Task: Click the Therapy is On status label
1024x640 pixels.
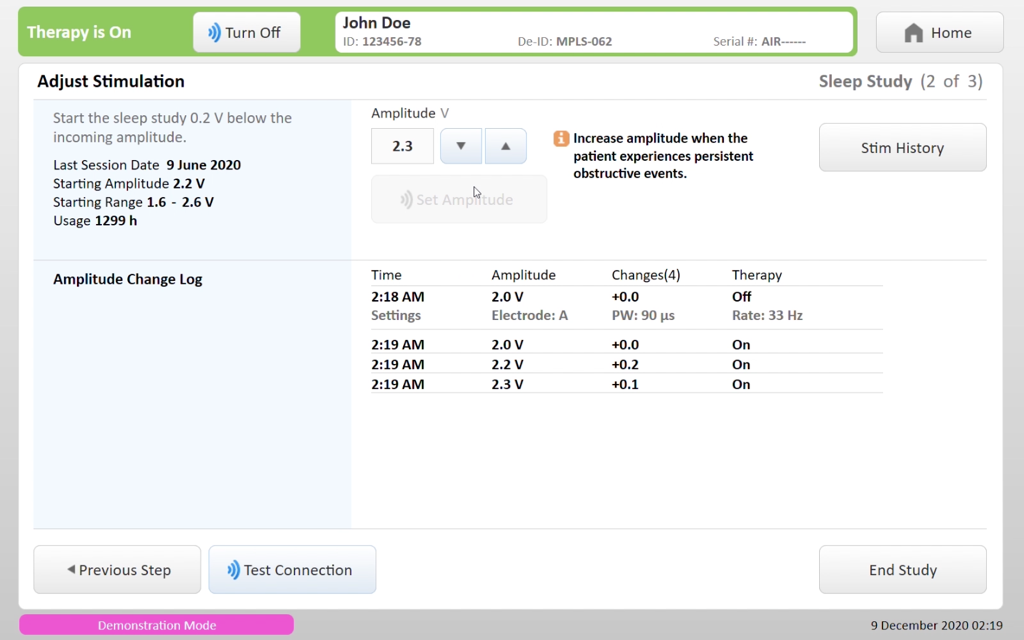Action: pos(79,33)
